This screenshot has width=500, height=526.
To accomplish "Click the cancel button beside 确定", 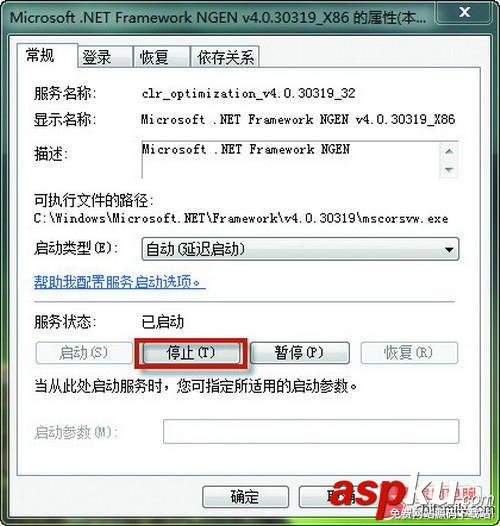I will click(339, 496).
